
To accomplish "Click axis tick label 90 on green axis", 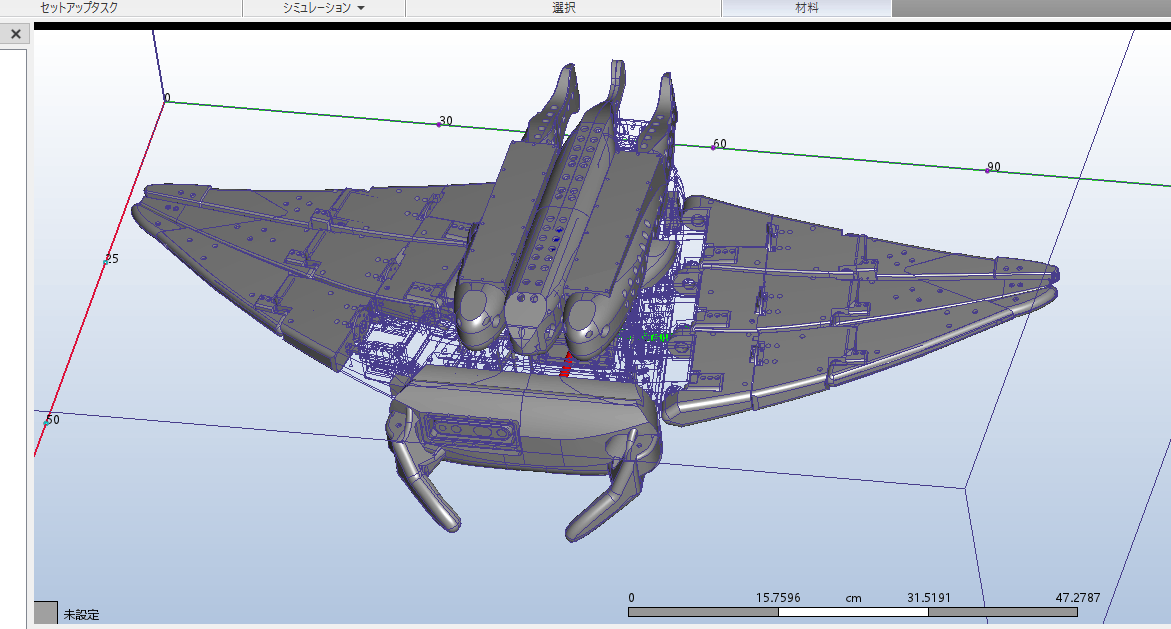I will click(993, 167).
